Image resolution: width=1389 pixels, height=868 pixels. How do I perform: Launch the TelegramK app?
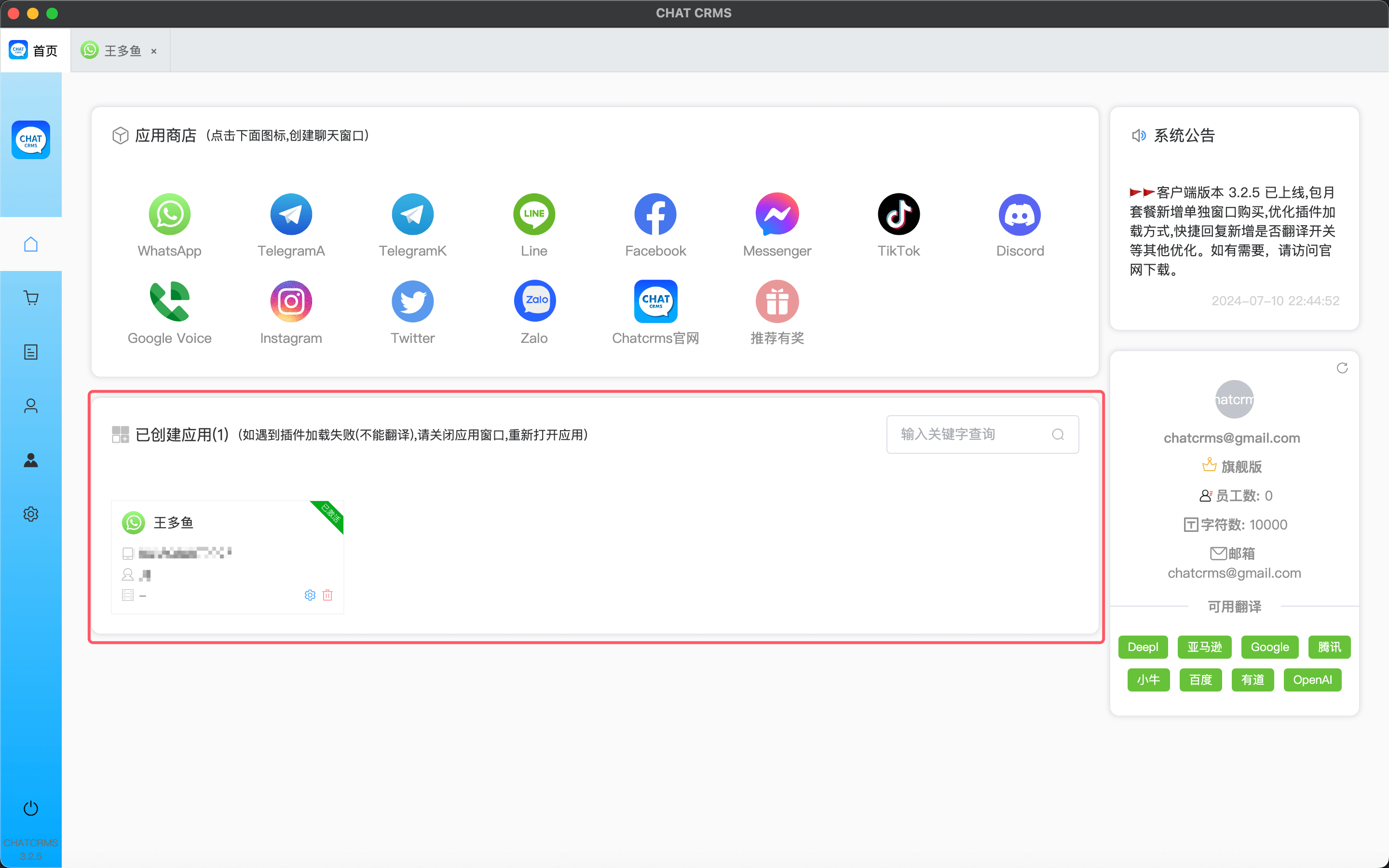pos(413,214)
